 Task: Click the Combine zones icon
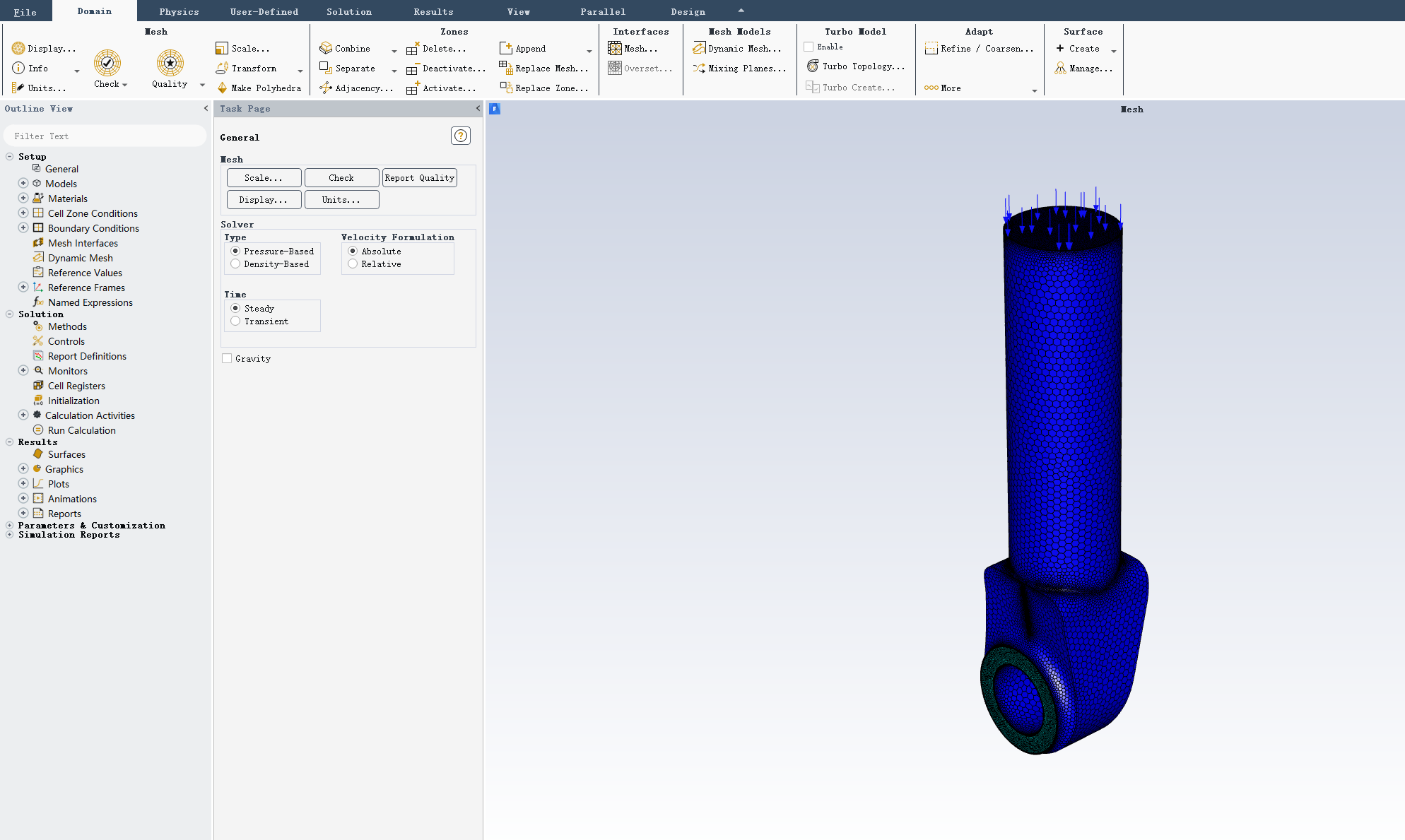(x=326, y=48)
